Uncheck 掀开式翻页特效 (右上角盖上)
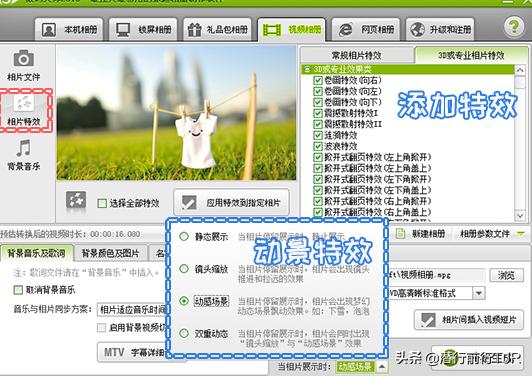This screenshot has width=532, height=376. pos(318,212)
